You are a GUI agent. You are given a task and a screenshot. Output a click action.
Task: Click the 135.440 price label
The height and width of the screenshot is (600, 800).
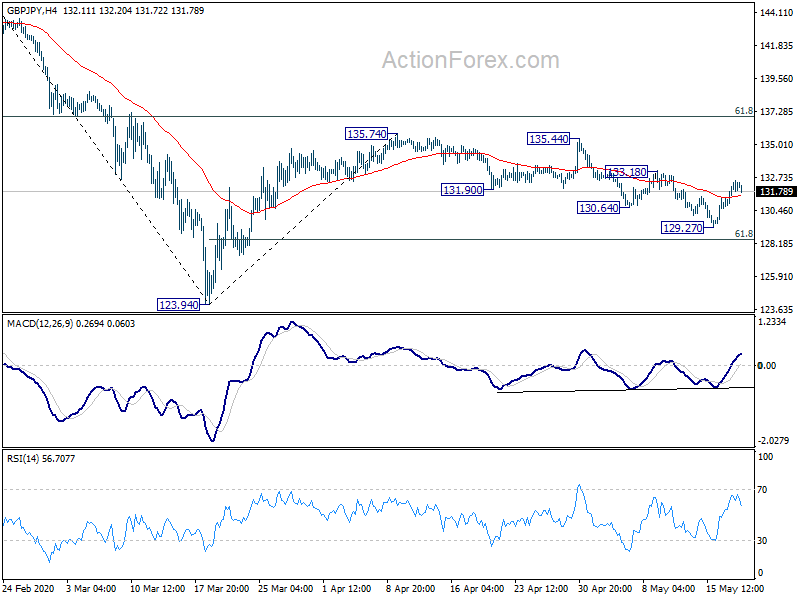click(548, 139)
